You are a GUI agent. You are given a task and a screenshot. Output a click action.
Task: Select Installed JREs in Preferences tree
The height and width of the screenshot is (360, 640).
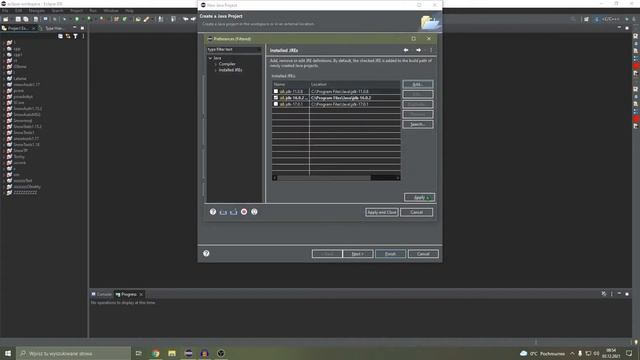pos(230,70)
